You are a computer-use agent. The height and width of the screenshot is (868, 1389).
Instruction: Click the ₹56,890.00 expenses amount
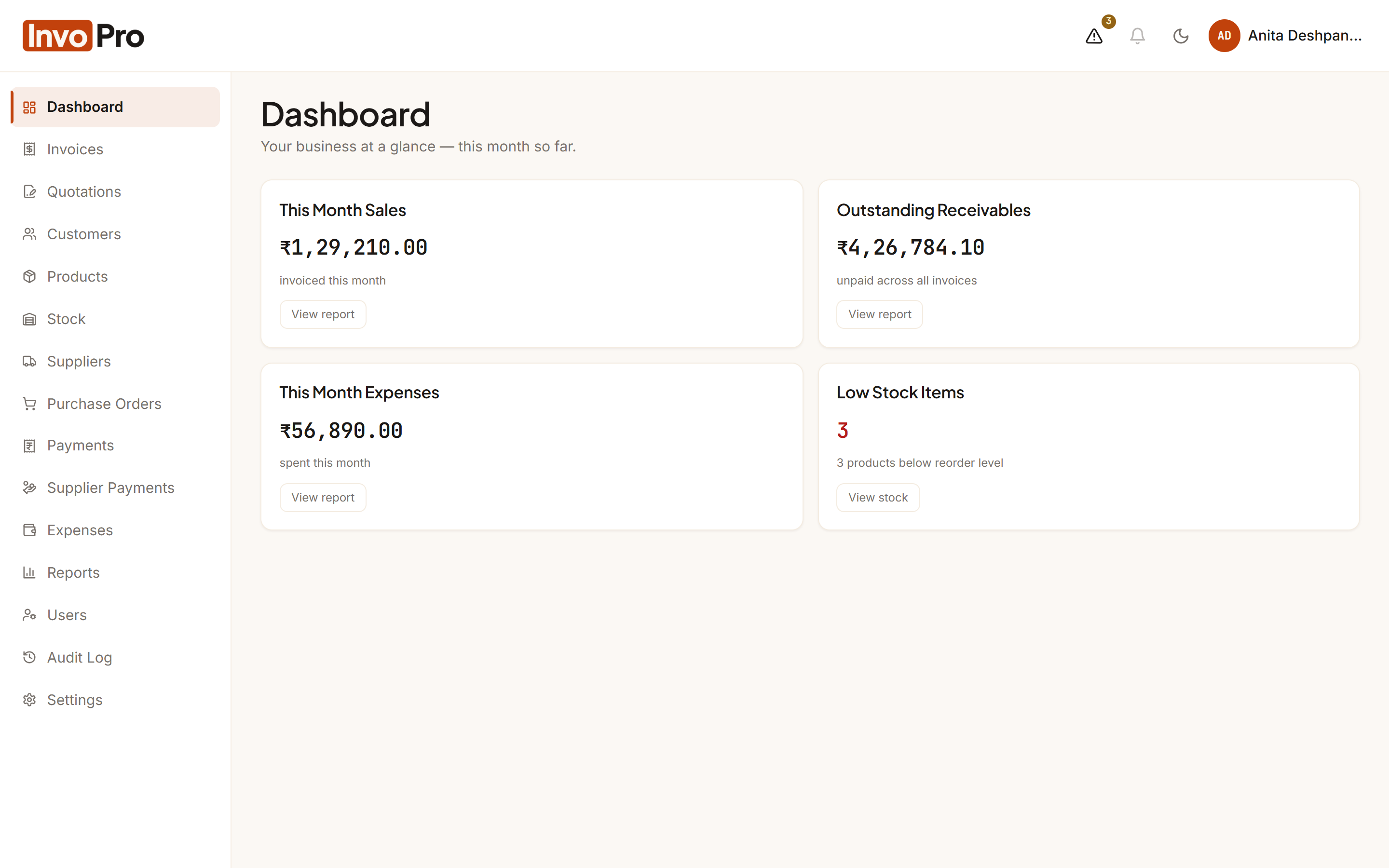tap(341, 431)
